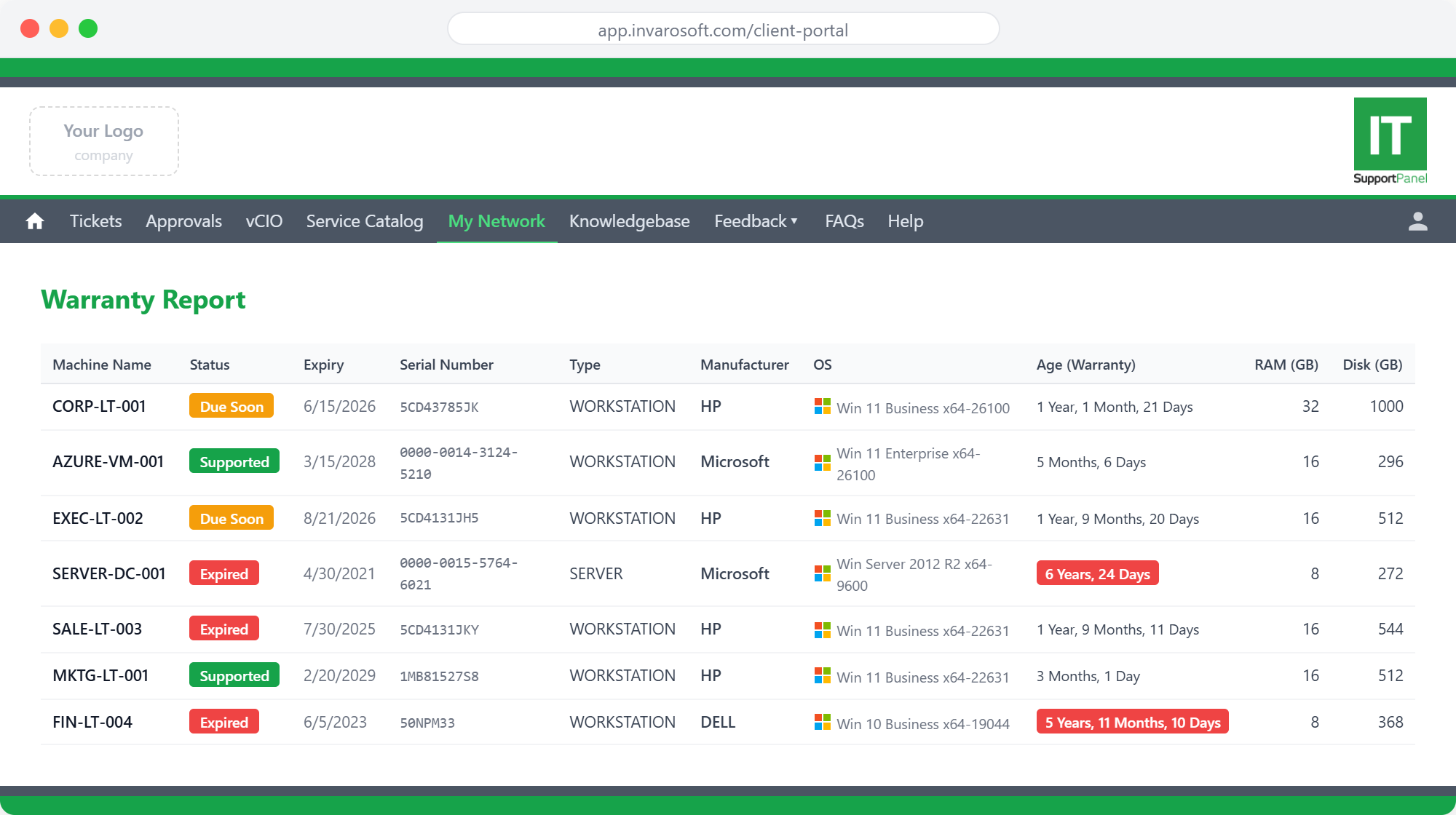
Task: Expand the Feedback dropdown menu
Action: coord(756,221)
